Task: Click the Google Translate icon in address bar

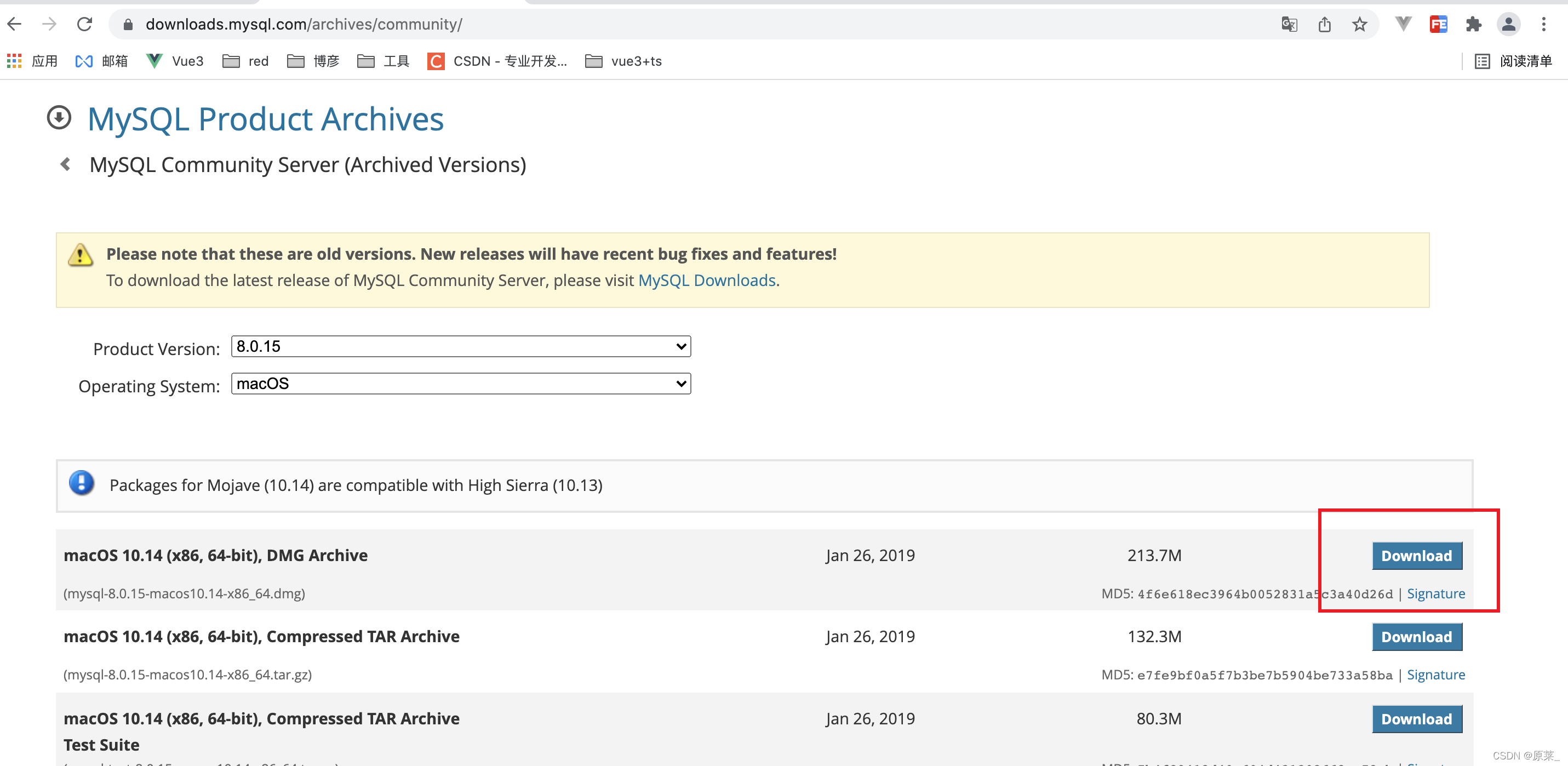Action: click(x=1289, y=24)
